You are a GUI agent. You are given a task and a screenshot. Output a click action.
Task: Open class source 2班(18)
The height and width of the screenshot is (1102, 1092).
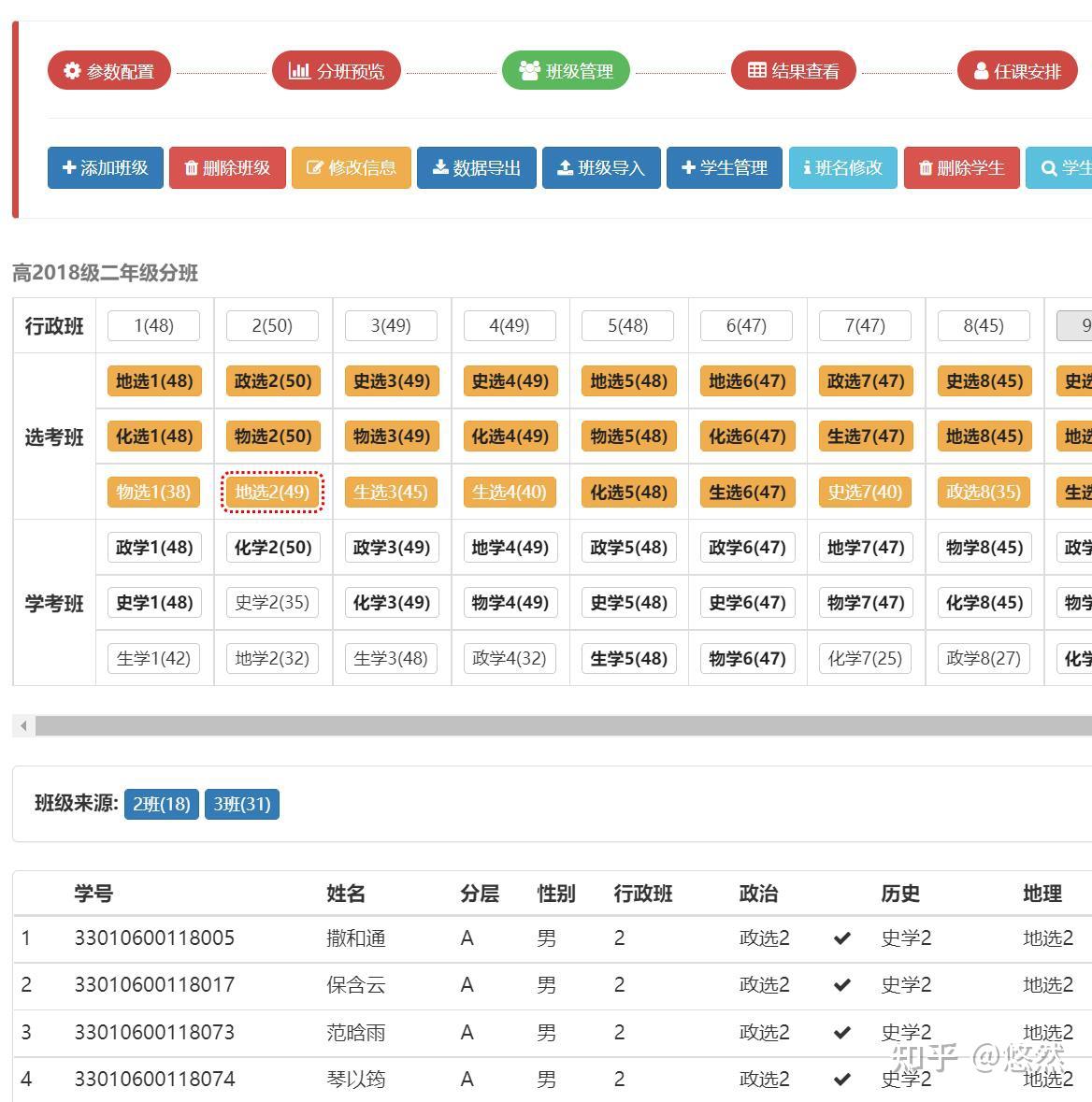coord(161,804)
